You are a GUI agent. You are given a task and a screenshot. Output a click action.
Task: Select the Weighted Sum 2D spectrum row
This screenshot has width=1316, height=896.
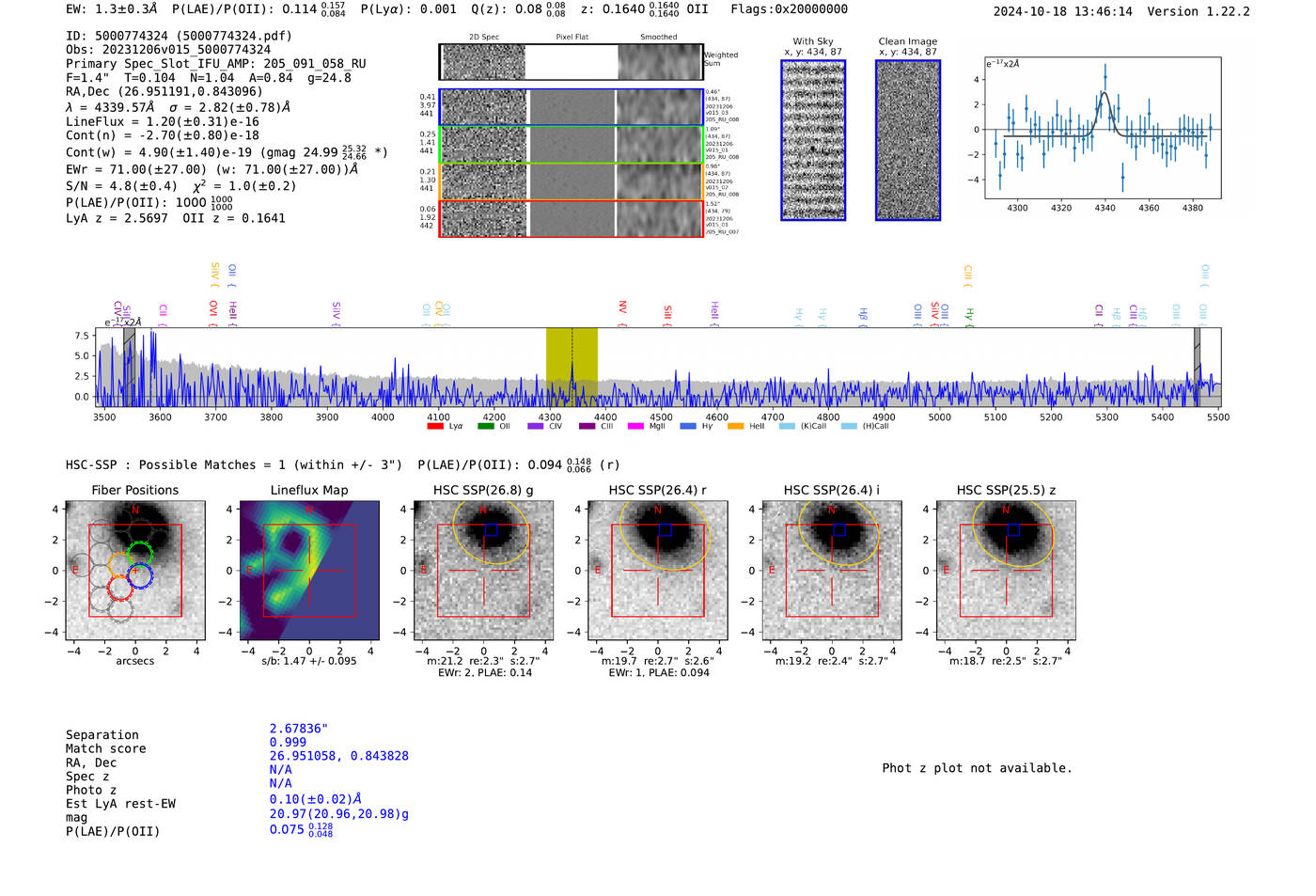coord(571,62)
